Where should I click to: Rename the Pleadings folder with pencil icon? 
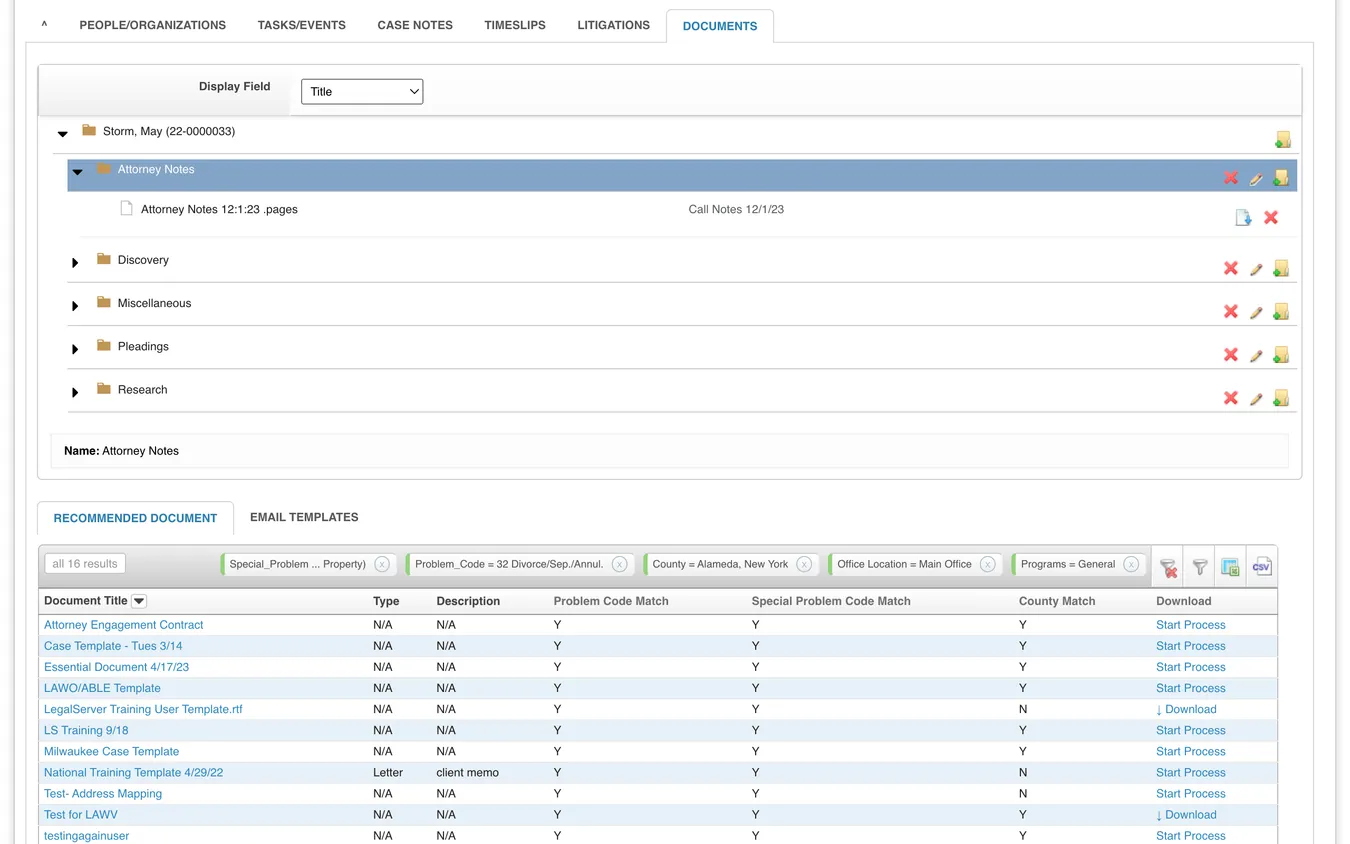1256,355
